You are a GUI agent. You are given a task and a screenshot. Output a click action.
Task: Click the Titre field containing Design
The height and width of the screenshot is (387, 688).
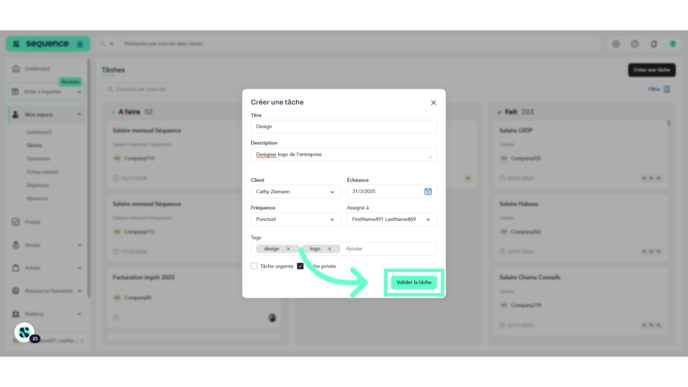344,126
